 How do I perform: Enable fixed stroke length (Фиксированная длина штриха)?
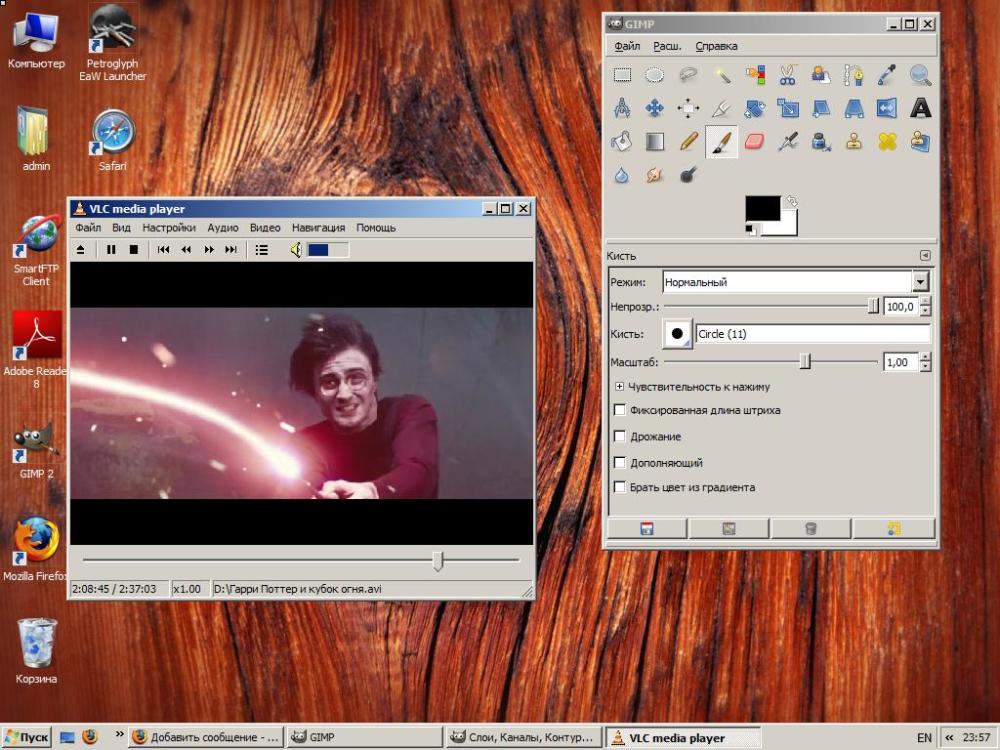pyautogui.click(x=619, y=410)
